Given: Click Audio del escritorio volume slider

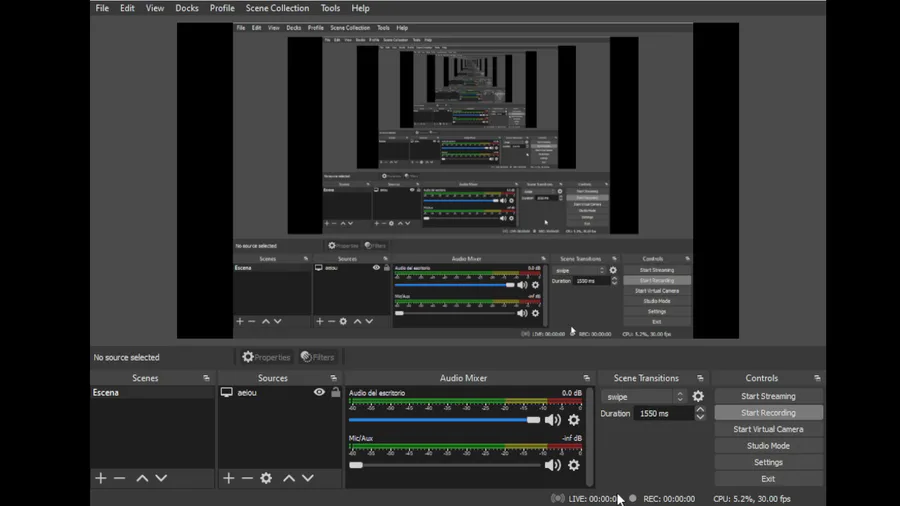Looking at the screenshot, I should tap(444, 420).
